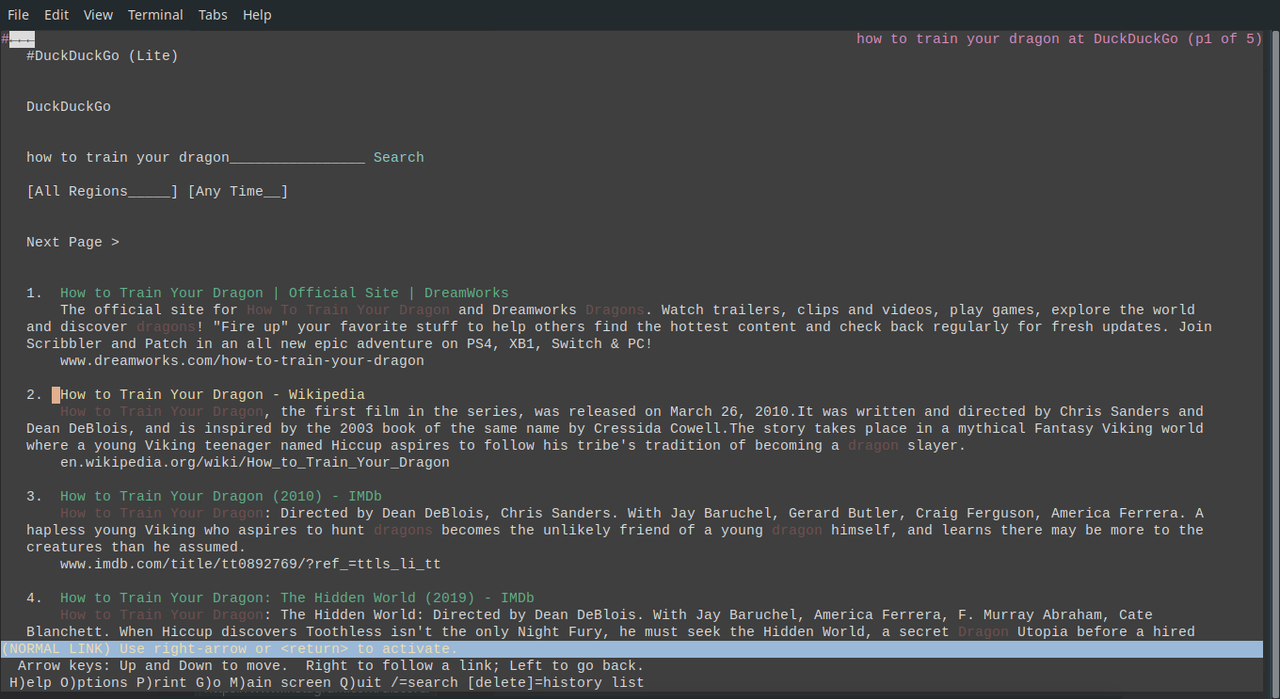Screen dimensions: 1280x699
Task: Open the DreamWorks Official Site result
Action: pyautogui.click(x=284, y=293)
